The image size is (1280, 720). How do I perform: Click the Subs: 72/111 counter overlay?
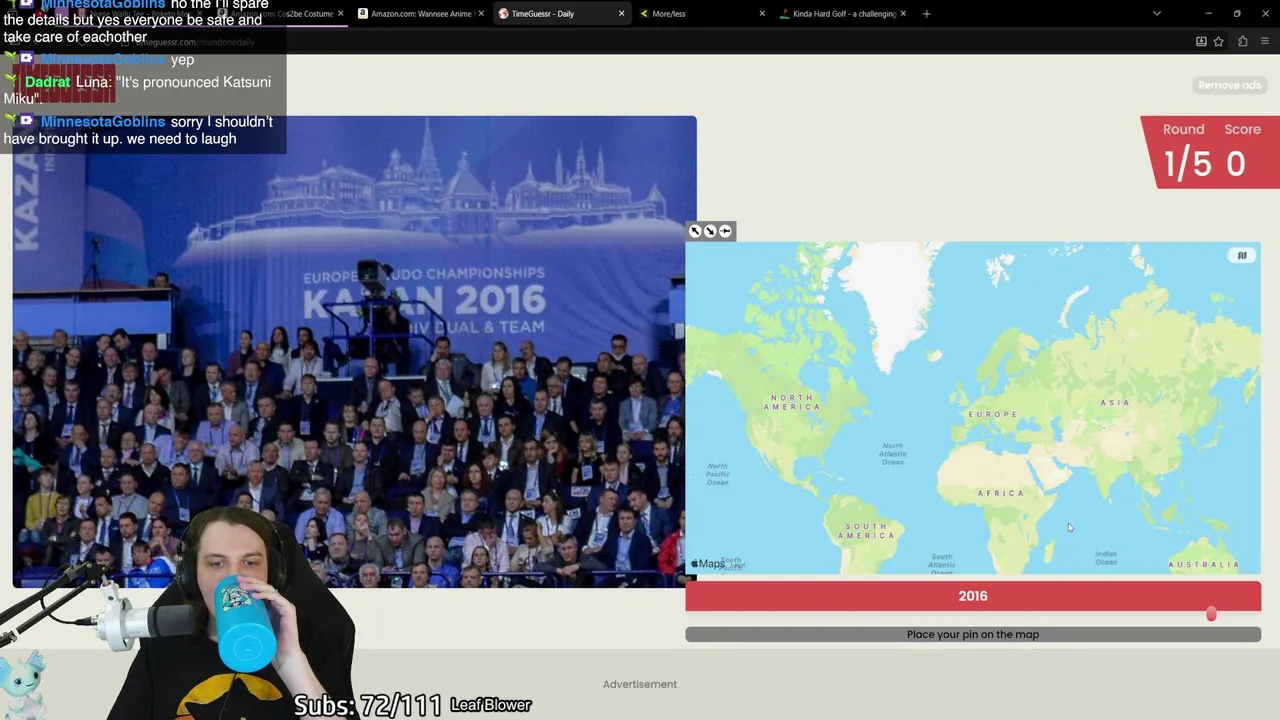pos(367,705)
